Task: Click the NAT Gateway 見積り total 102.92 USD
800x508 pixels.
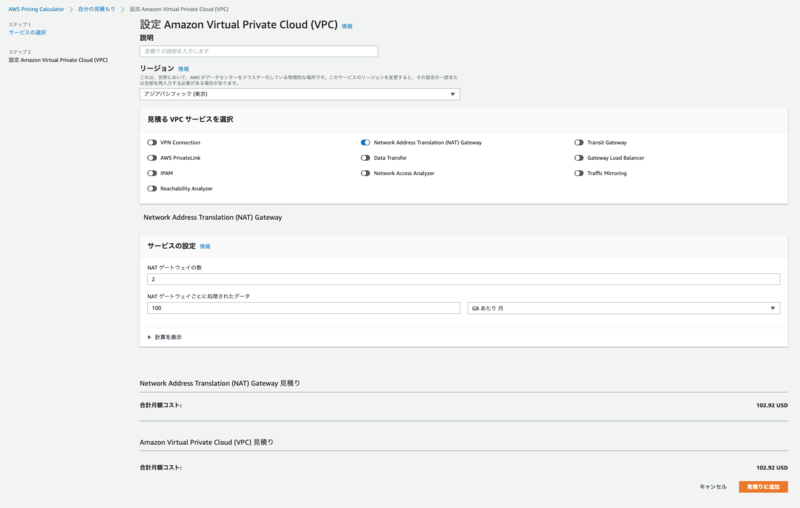Action: (x=771, y=405)
